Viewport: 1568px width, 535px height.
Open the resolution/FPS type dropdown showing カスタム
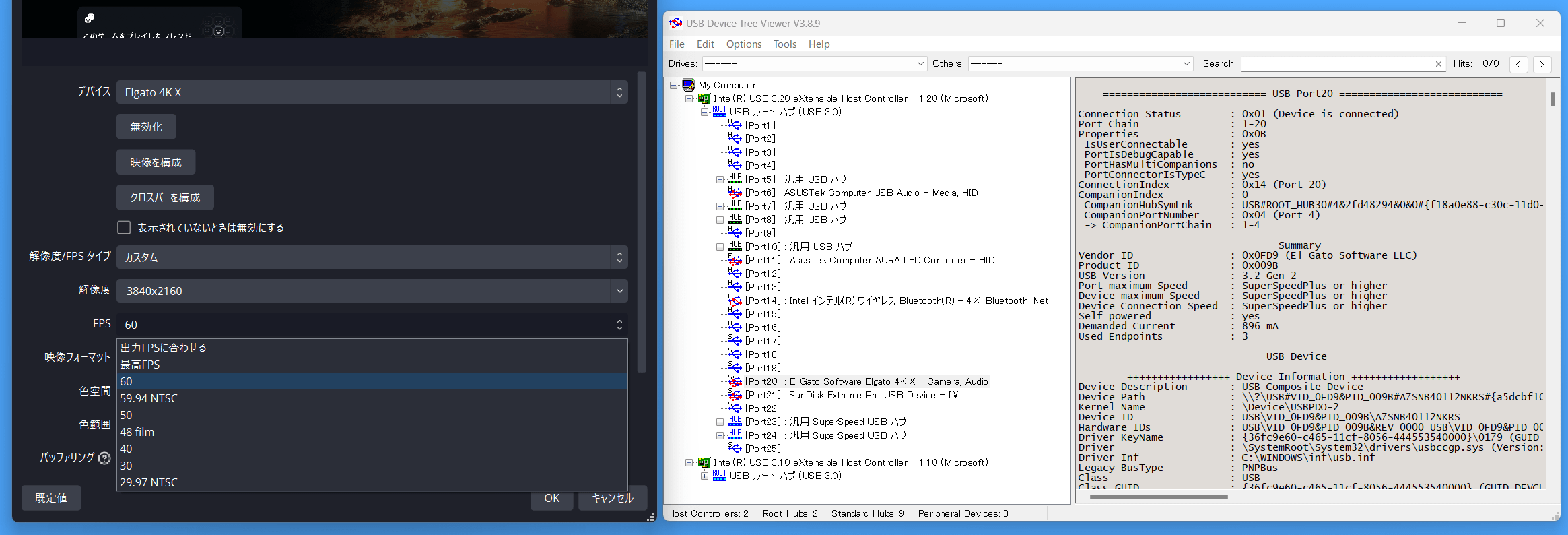coord(372,257)
